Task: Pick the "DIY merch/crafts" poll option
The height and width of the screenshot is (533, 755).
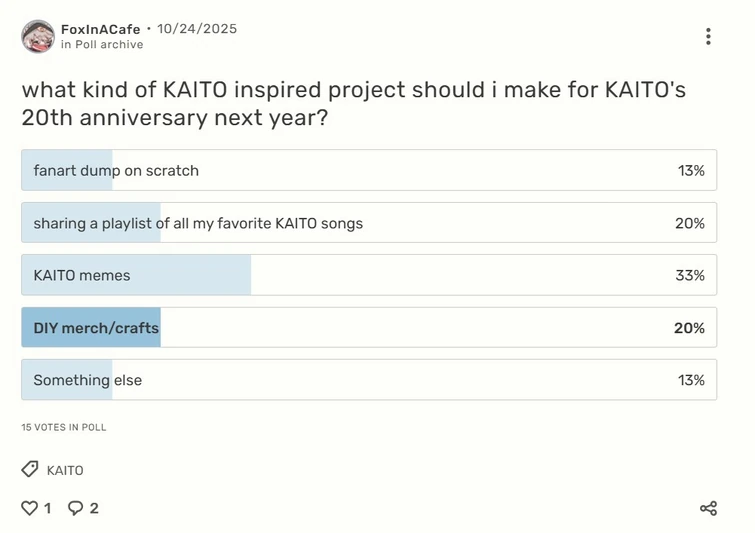Action: (x=368, y=328)
